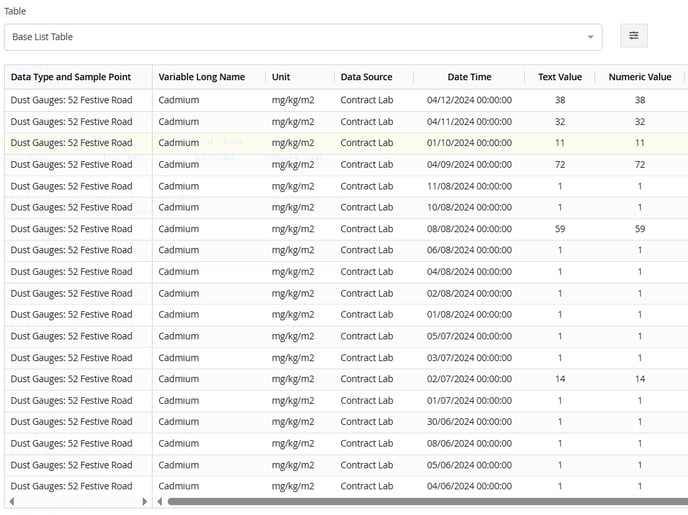Click the Data Source column header
The image size is (688, 515).
tap(366, 77)
